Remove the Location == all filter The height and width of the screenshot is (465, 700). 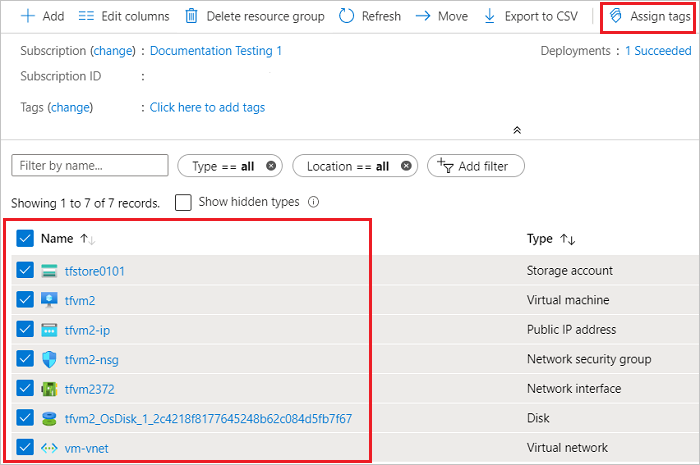click(x=406, y=166)
